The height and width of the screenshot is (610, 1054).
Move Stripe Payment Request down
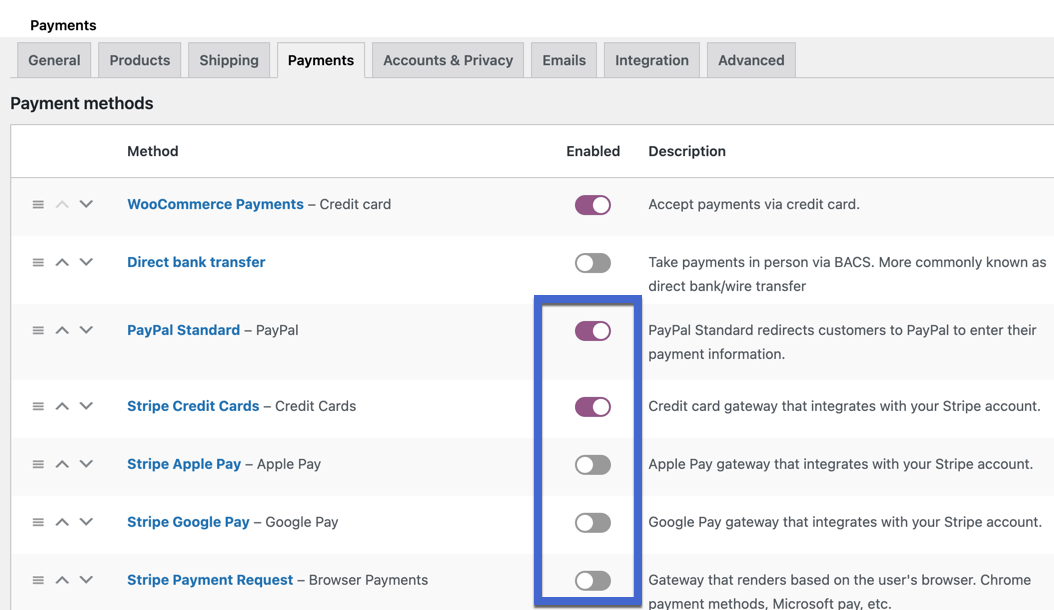[x=86, y=580]
